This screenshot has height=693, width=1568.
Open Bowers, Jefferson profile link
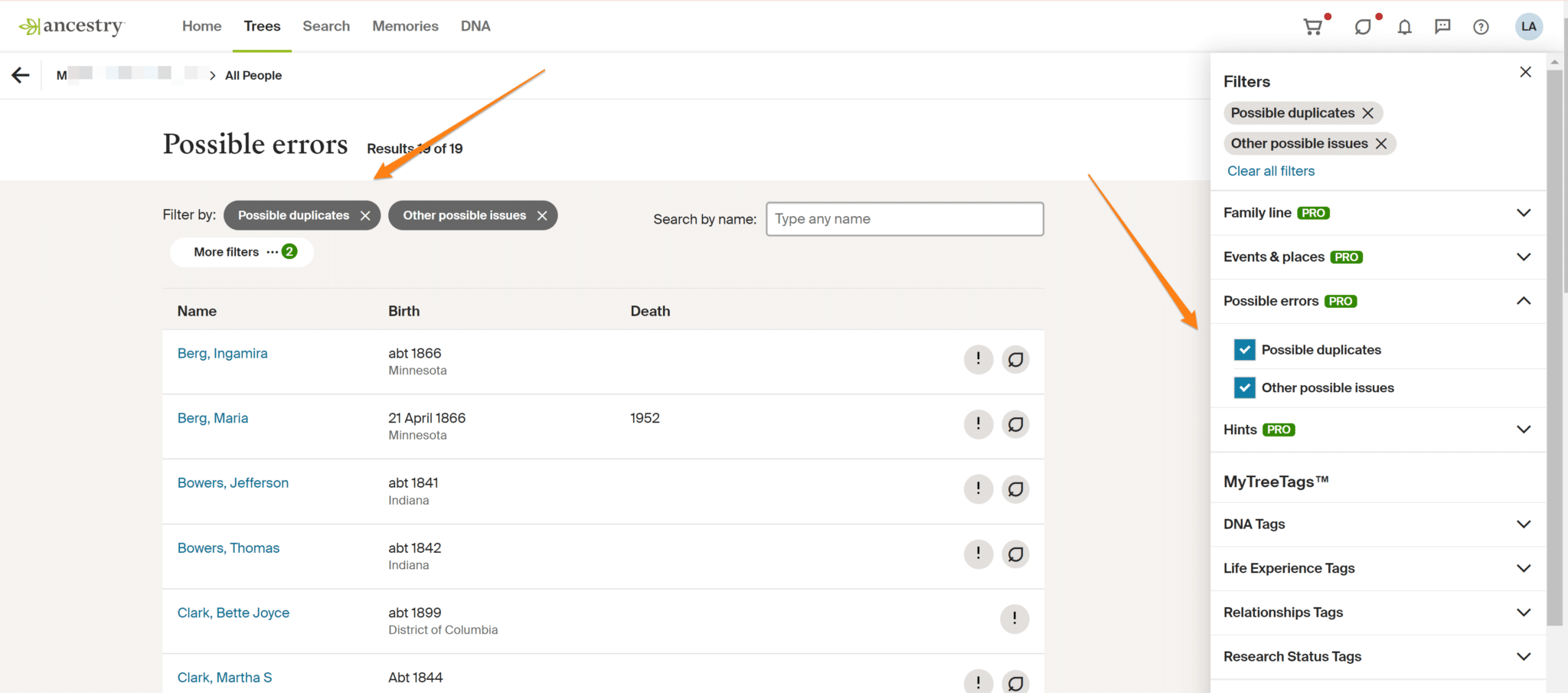233,483
